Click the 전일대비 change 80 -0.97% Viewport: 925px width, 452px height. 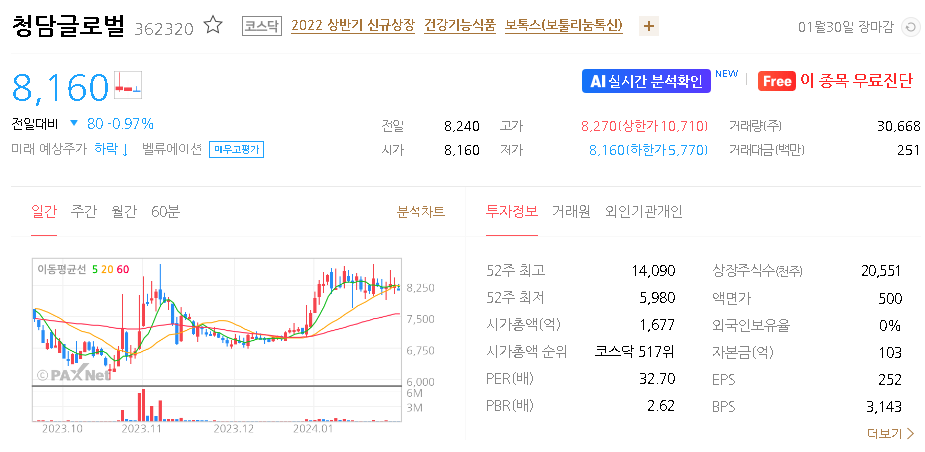(x=111, y=124)
